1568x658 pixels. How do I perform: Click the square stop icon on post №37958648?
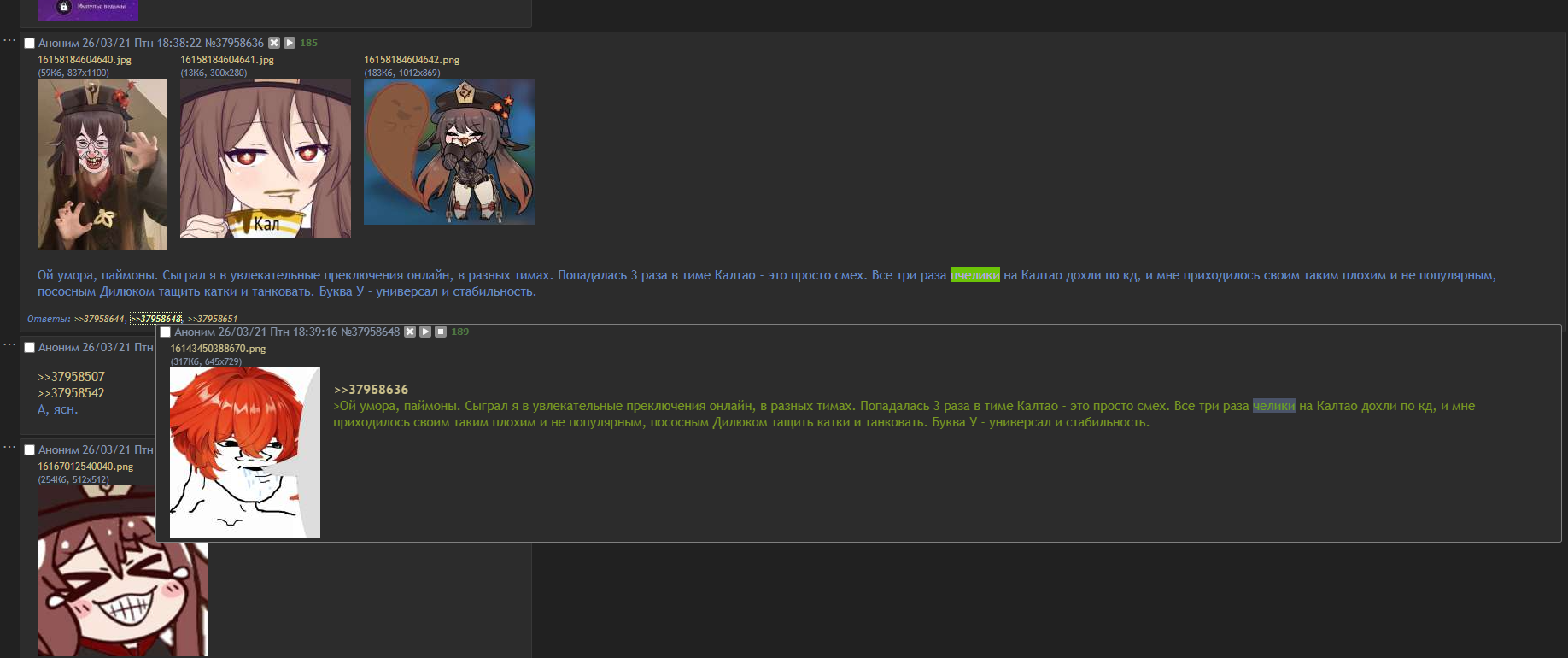pyautogui.click(x=441, y=332)
